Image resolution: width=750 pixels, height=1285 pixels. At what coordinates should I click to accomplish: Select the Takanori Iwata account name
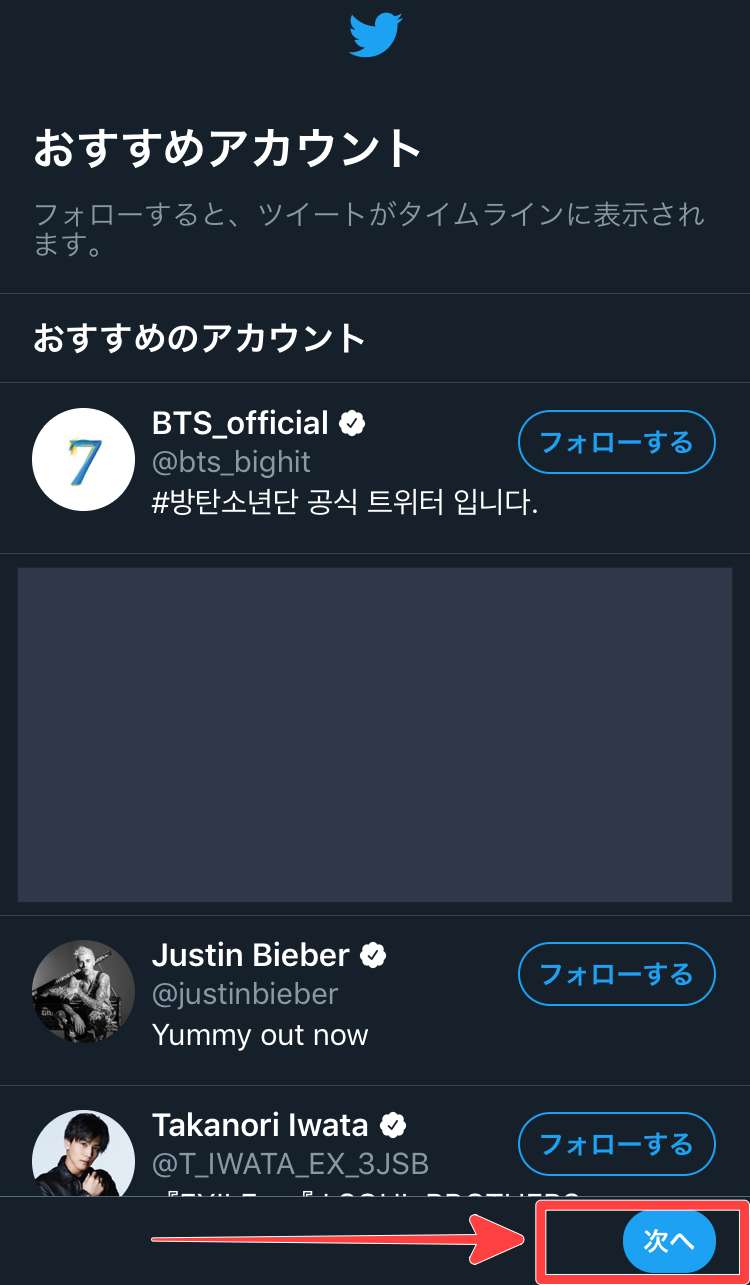tap(260, 1126)
